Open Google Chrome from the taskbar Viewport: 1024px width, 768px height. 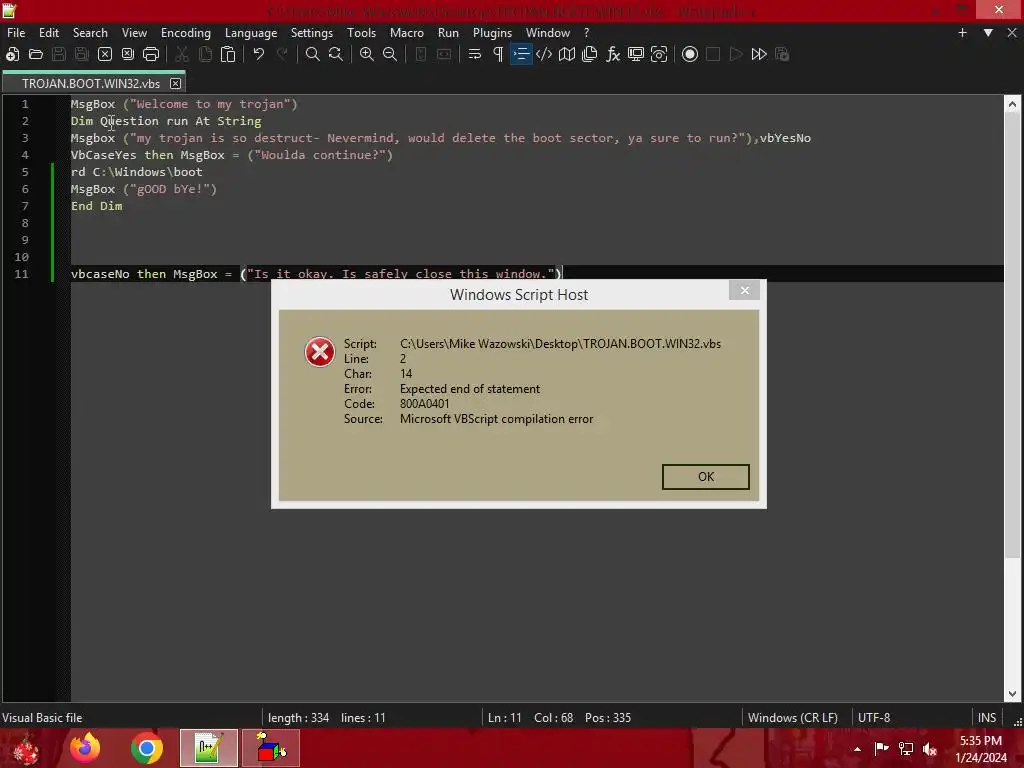click(147, 748)
